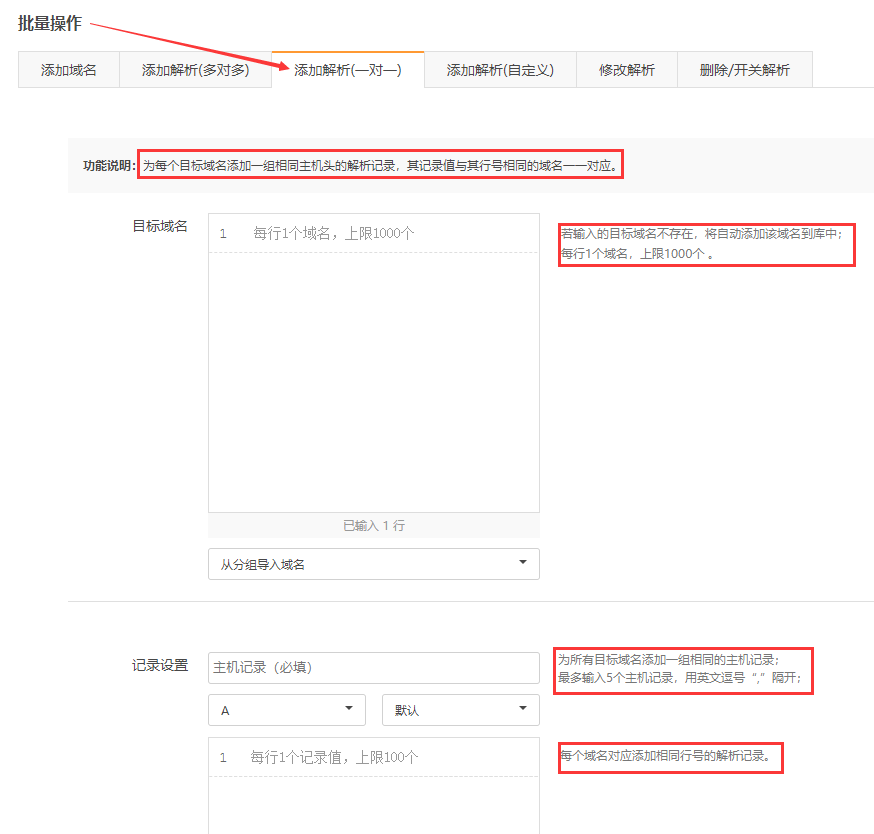Expand the 从分组导入域名 dropdown

[373, 564]
